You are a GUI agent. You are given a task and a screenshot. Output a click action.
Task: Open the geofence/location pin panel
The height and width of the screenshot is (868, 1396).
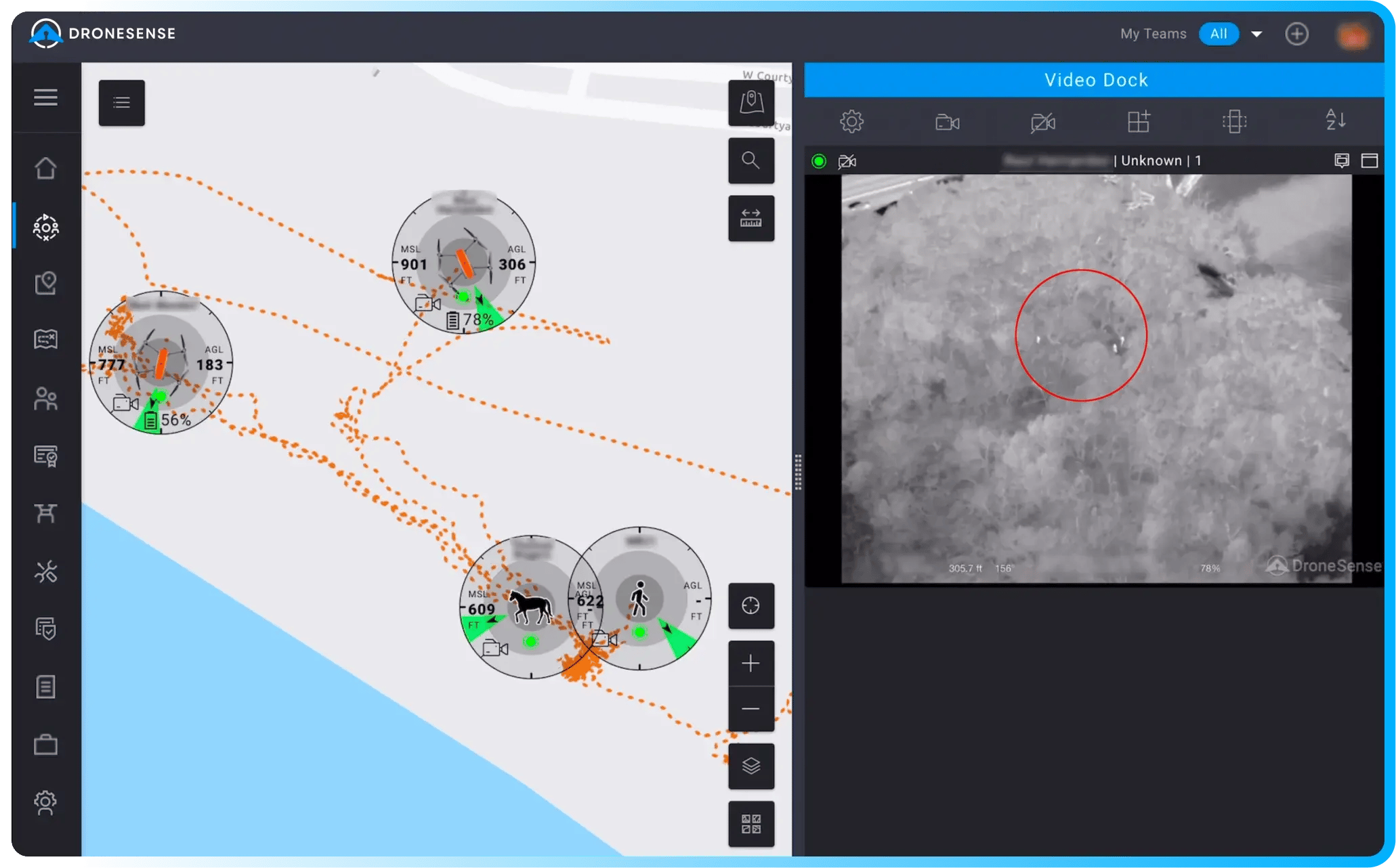(x=45, y=283)
